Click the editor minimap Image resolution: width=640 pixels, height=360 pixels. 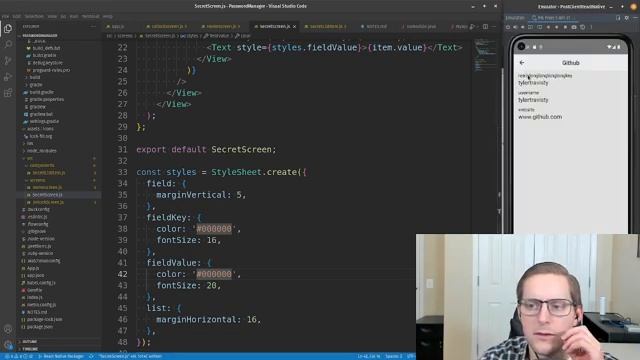484,55
